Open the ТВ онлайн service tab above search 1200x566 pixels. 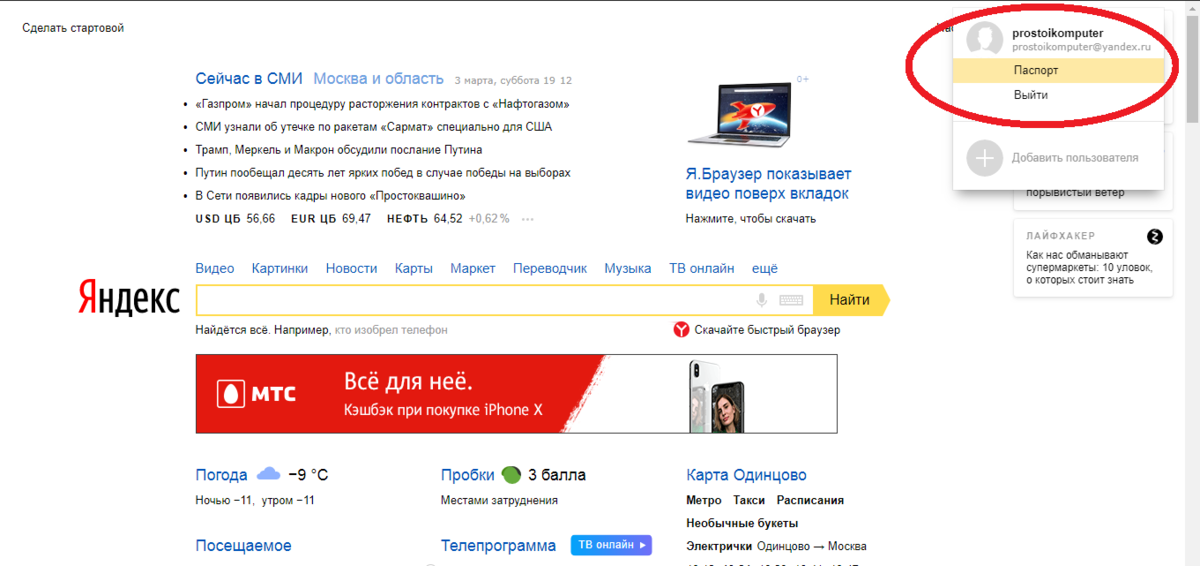click(702, 268)
